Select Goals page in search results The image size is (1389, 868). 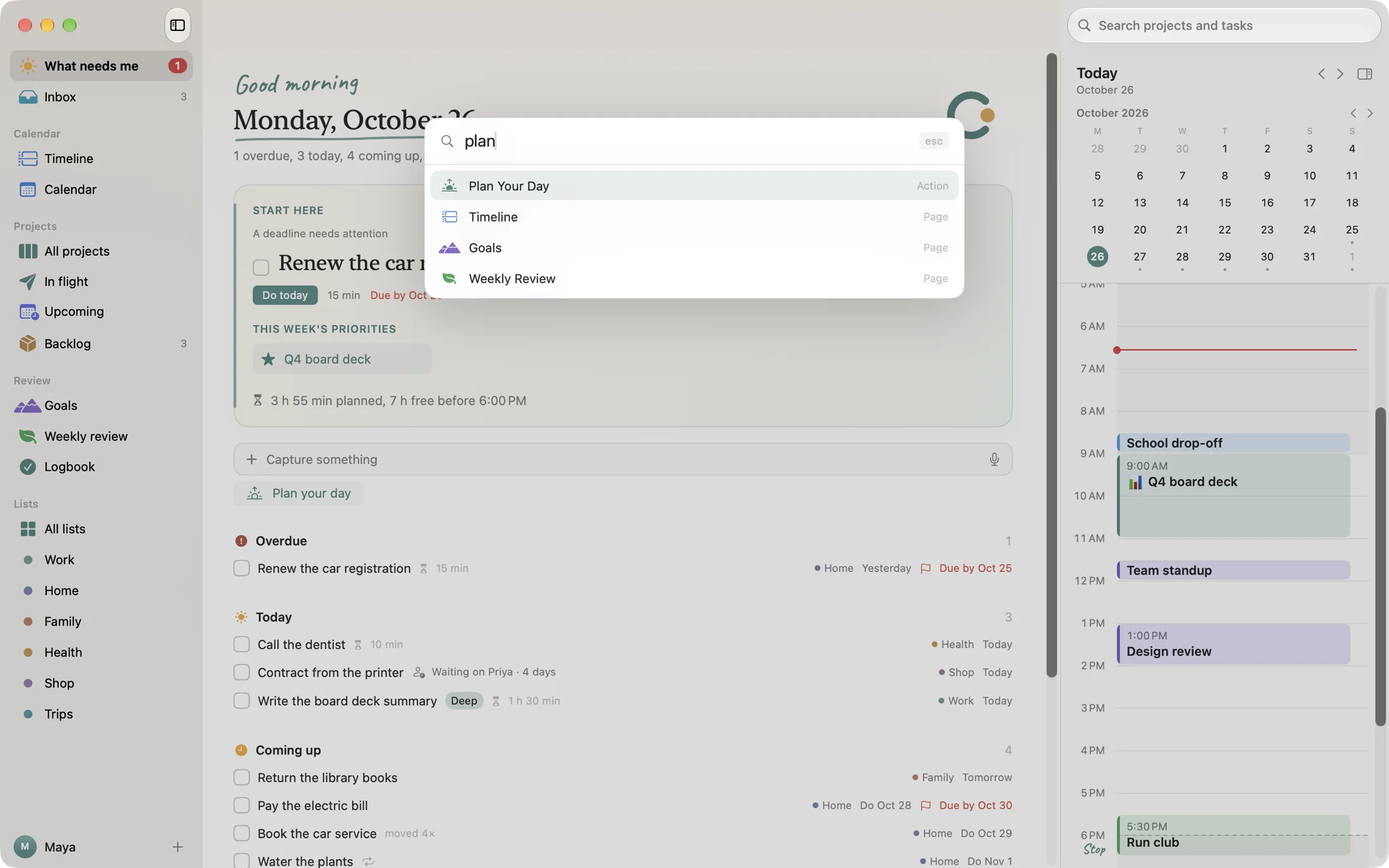tap(694, 247)
